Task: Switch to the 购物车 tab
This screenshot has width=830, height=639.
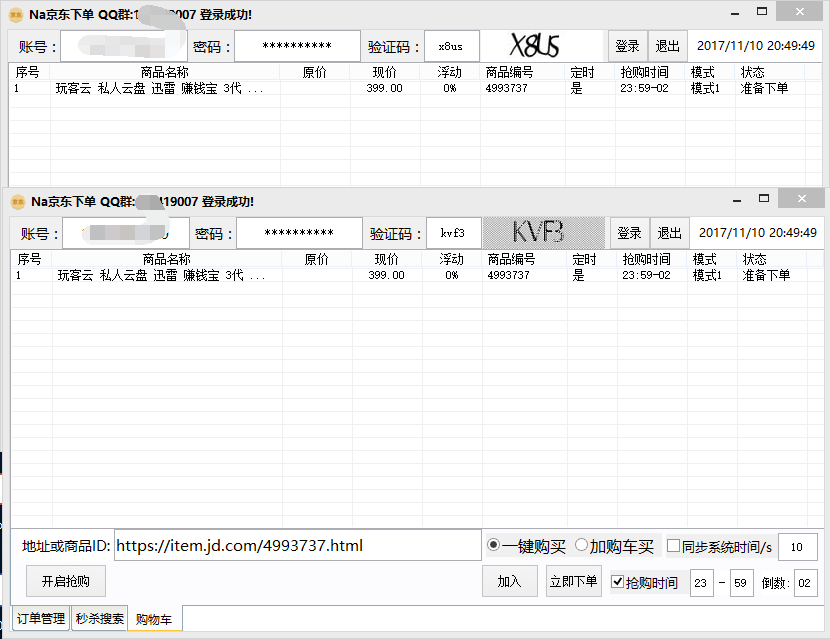Action: pos(154,619)
